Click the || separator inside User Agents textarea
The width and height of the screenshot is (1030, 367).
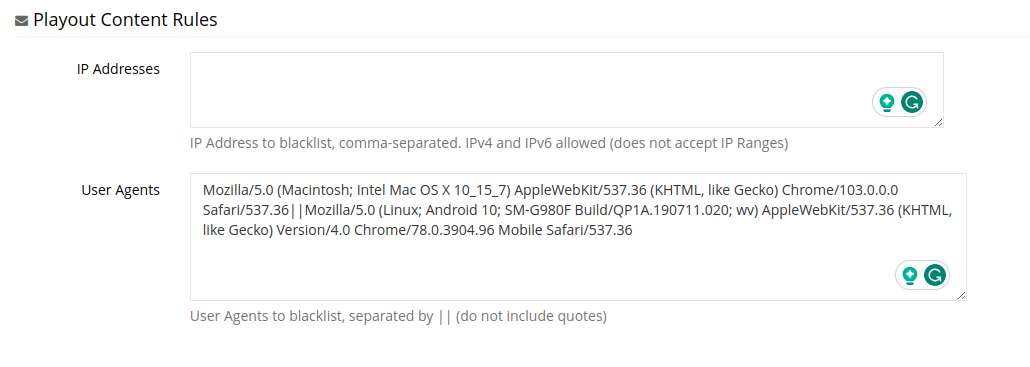pos(298,211)
